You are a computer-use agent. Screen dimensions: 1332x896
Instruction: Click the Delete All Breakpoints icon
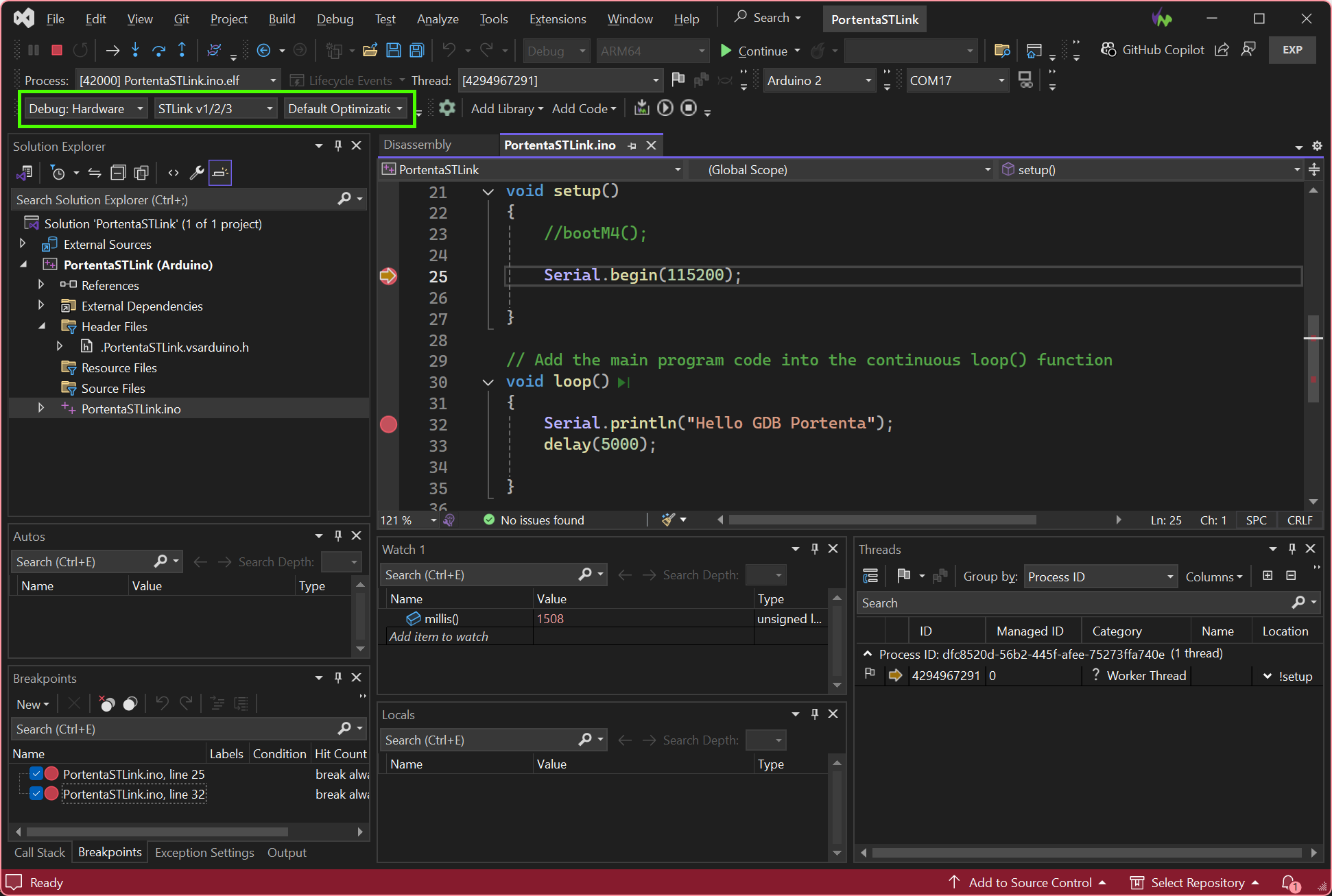[107, 703]
